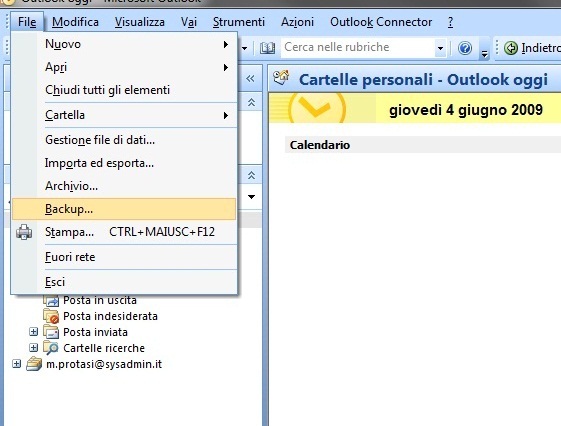Select the Posta indesiderata junk folder icon
This screenshot has height=426, width=561.
click(x=51, y=316)
